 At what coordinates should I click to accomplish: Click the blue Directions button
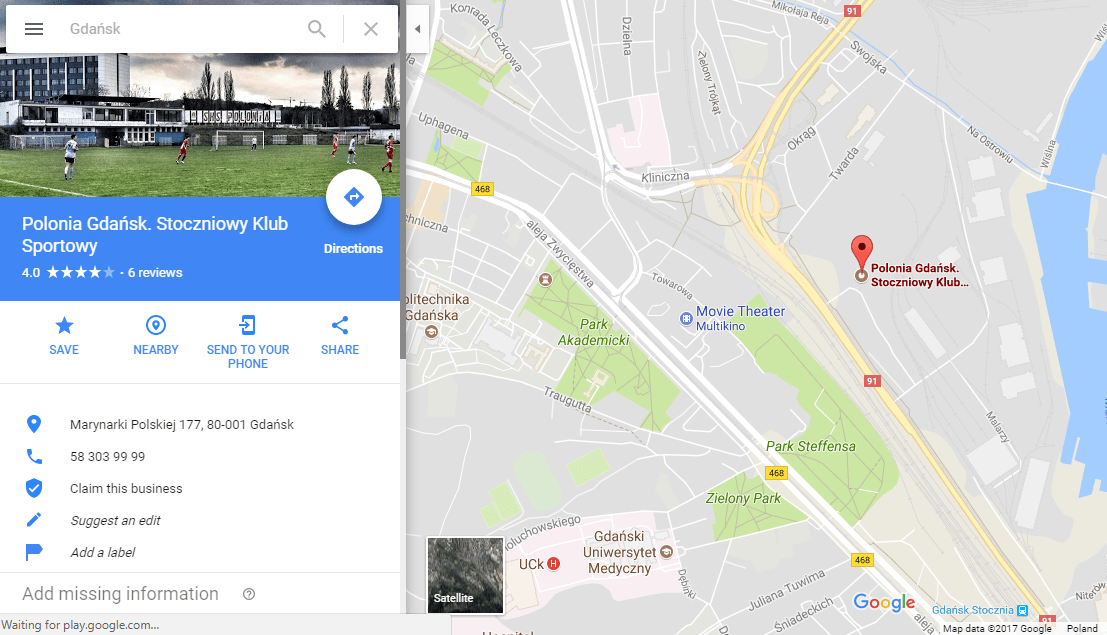coord(354,197)
